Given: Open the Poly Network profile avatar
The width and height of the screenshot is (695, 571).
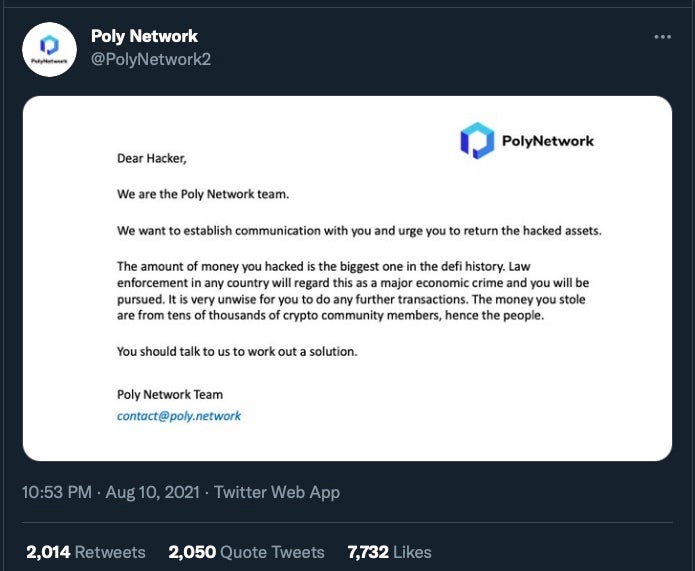Looking at the screenshot, I should coord(49,48).
